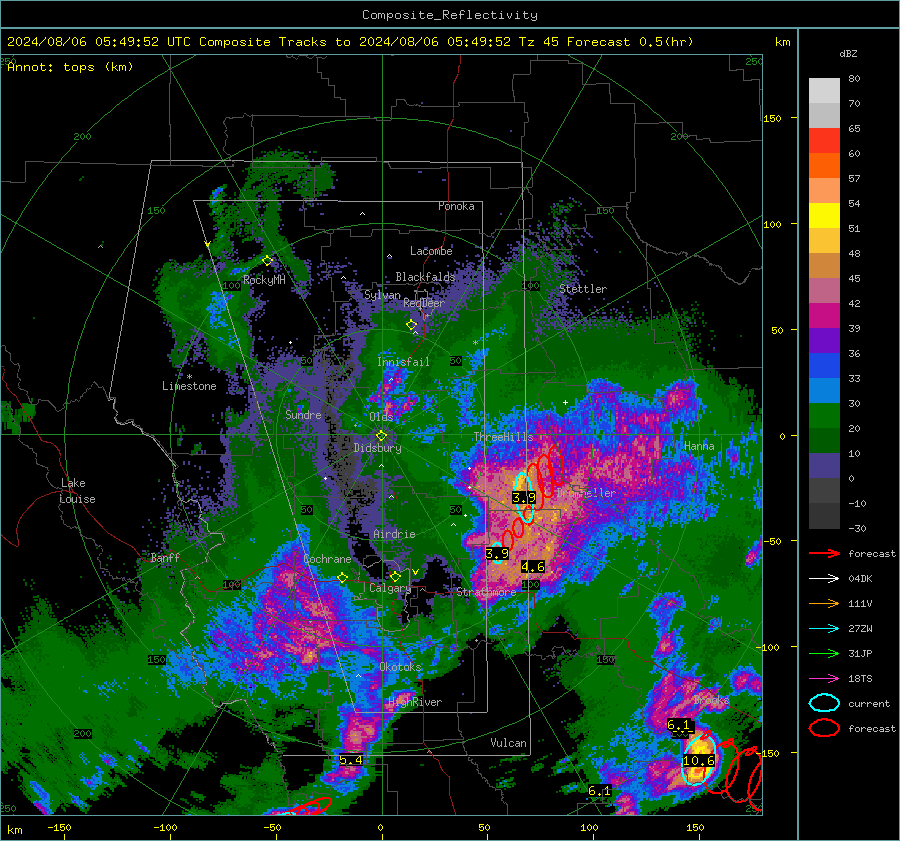
Task: Click the Calgary city label
Action: [x=390, y=588]
